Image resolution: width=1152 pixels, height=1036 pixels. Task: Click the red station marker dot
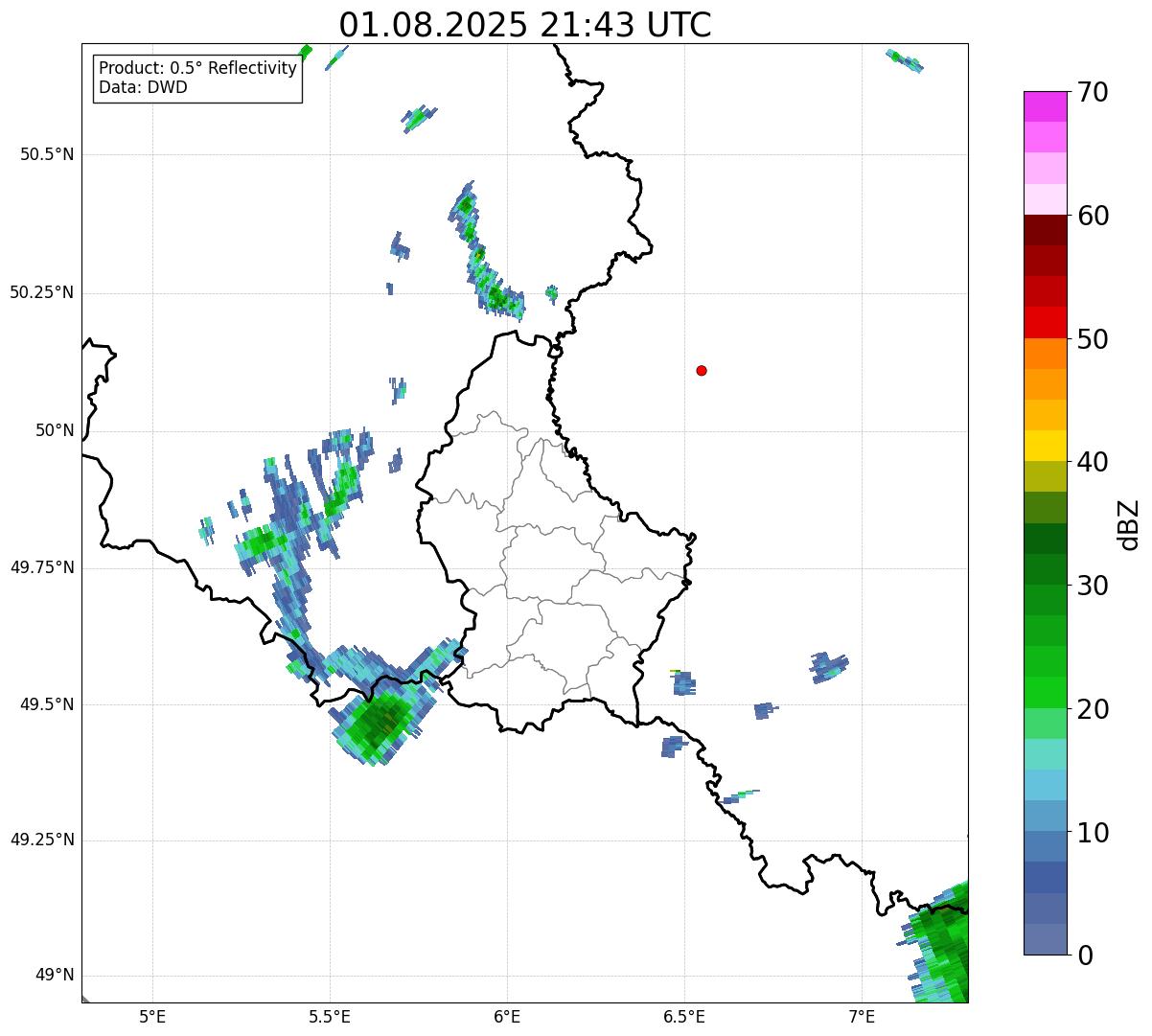pyautogui.click(x=702, y=371)
